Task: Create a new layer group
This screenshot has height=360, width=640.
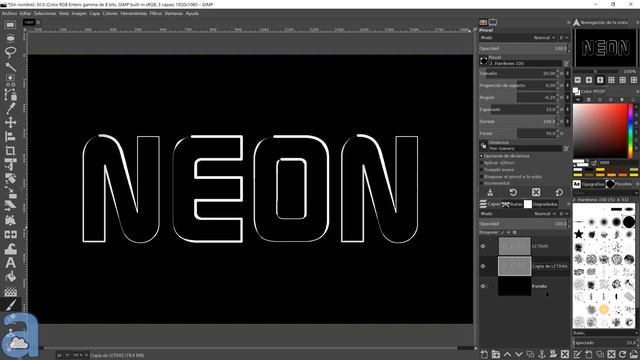Action: (x=496, y=354)
